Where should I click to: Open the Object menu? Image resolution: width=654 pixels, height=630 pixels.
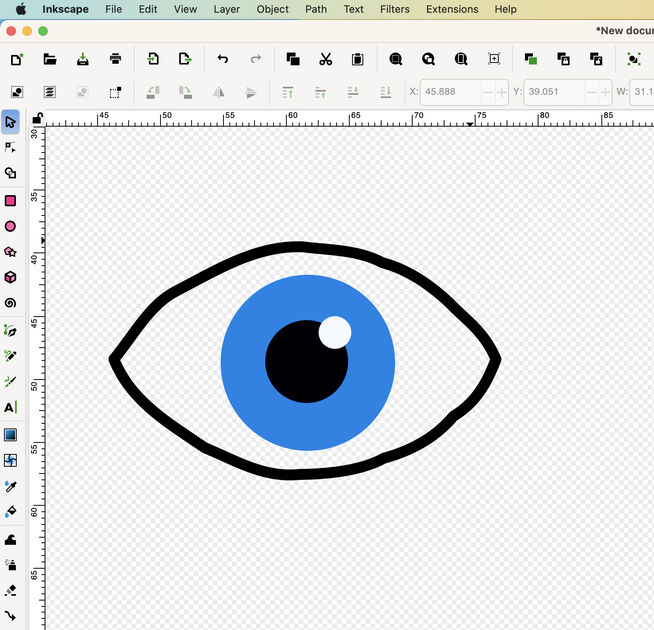(x=272, y=9)
